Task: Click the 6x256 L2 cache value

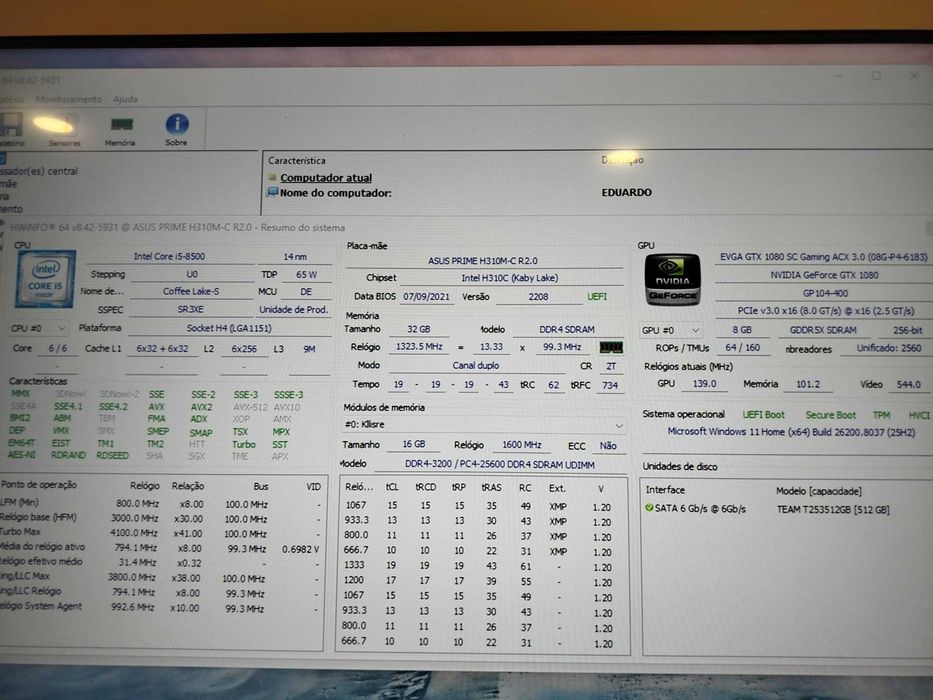Action: pos(244,349)
